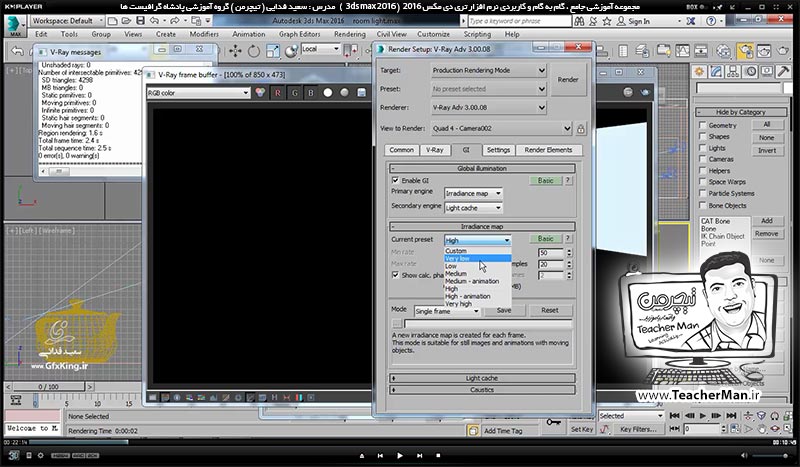Open the Motion tab in command panel
The height and width of the screenshot is (467, 800).
[750, 72]
